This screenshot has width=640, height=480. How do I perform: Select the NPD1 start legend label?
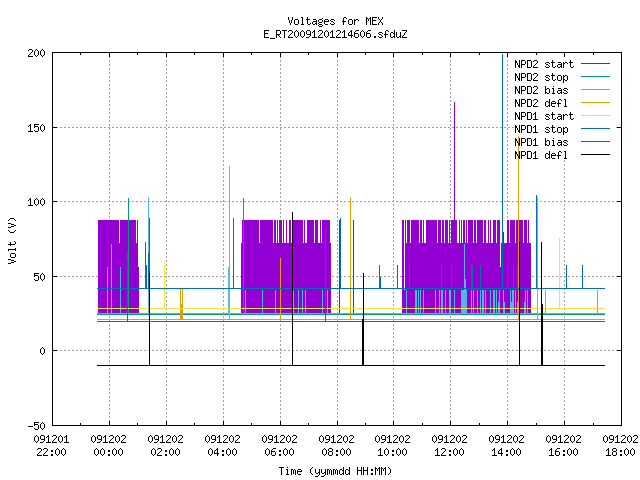(544, 116)
